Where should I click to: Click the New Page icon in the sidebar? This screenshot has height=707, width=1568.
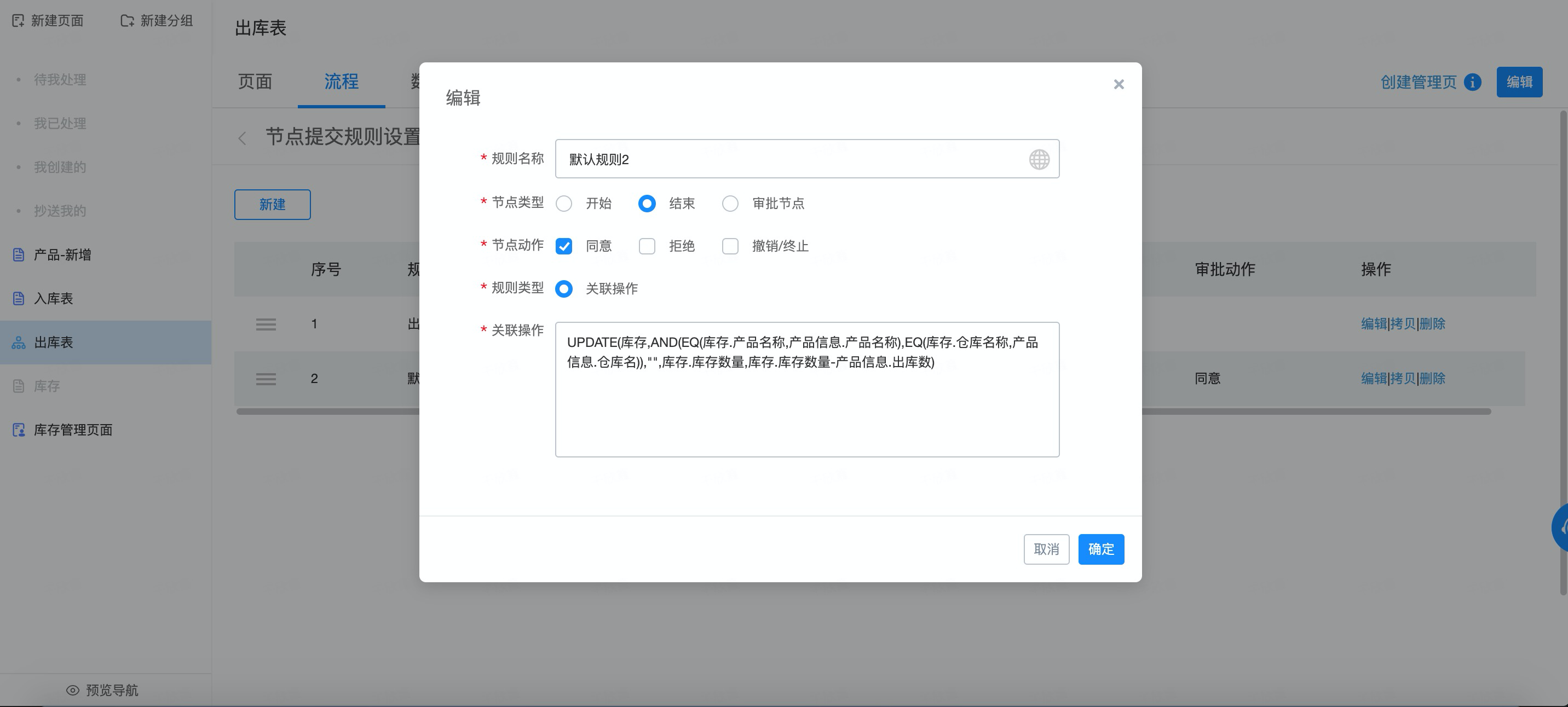[x=18, y=21]
